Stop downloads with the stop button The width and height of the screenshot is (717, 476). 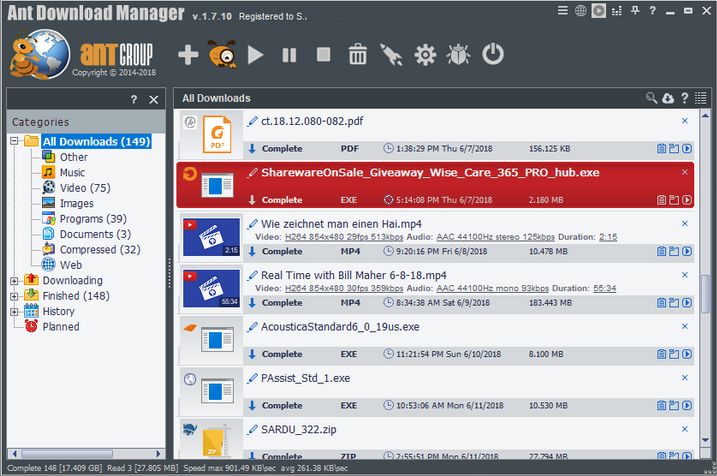[323, 54]
